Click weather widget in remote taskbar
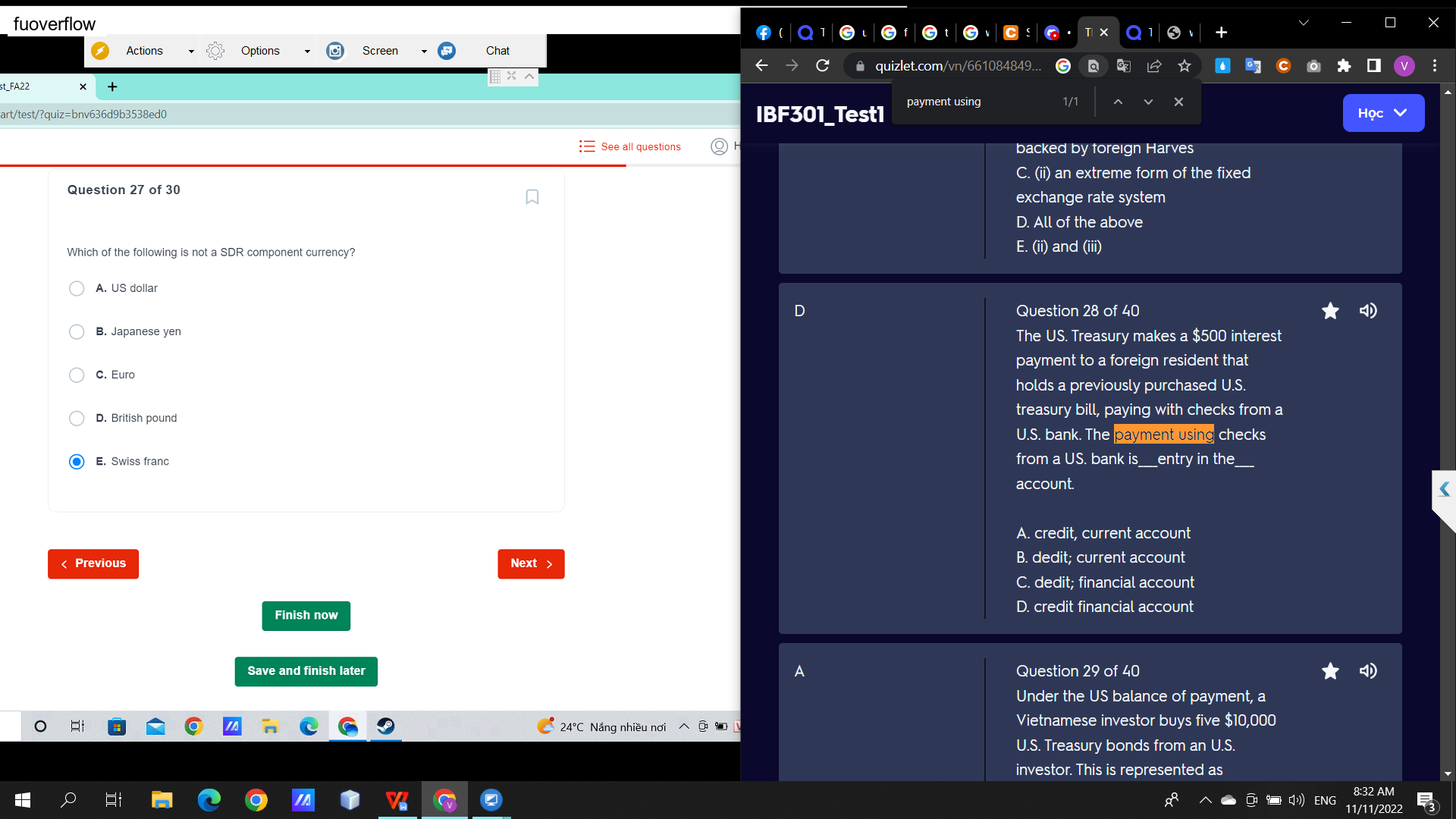 click(601, 726)
